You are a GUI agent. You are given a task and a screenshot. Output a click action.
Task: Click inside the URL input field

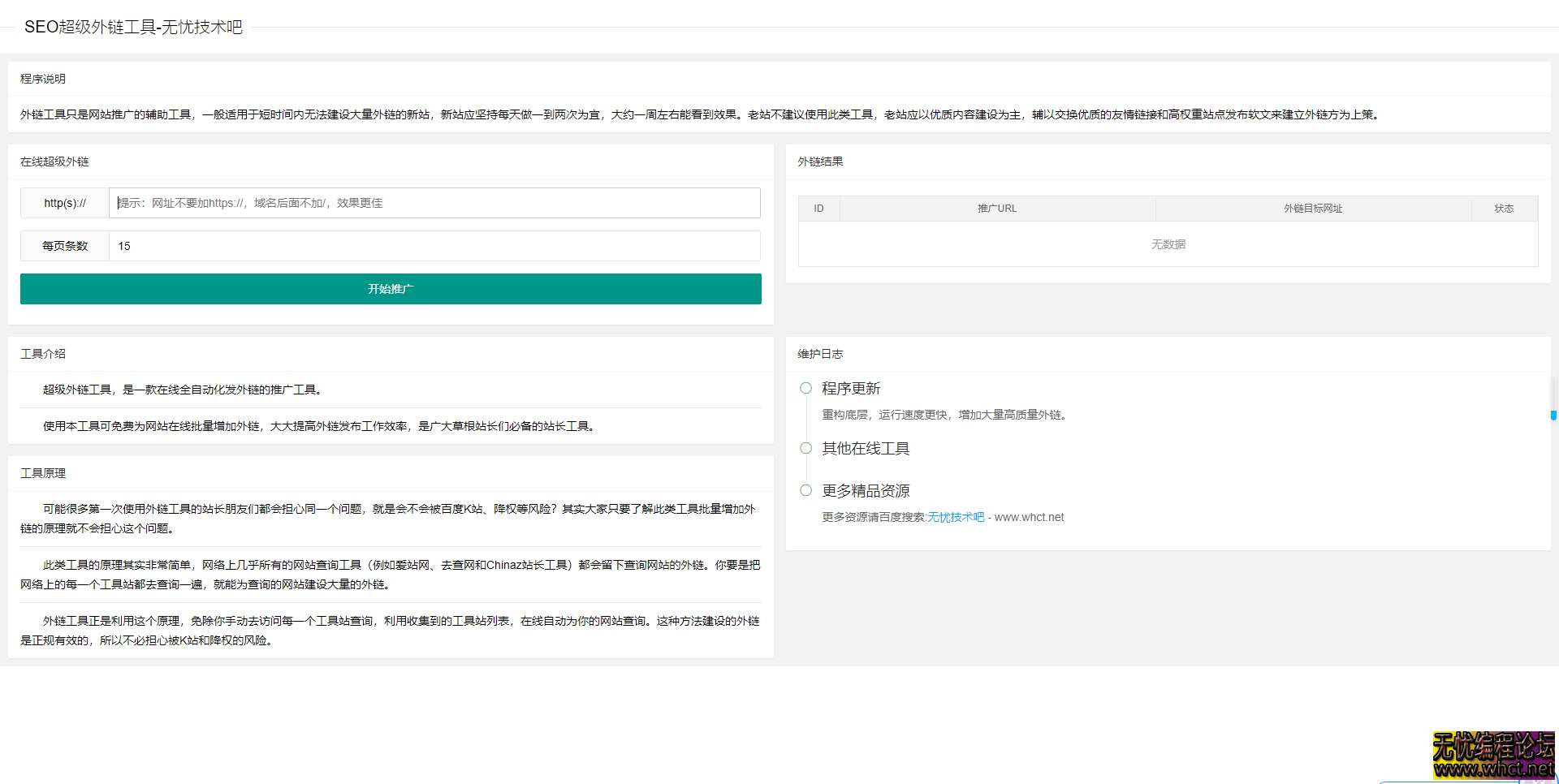[435, 203]
